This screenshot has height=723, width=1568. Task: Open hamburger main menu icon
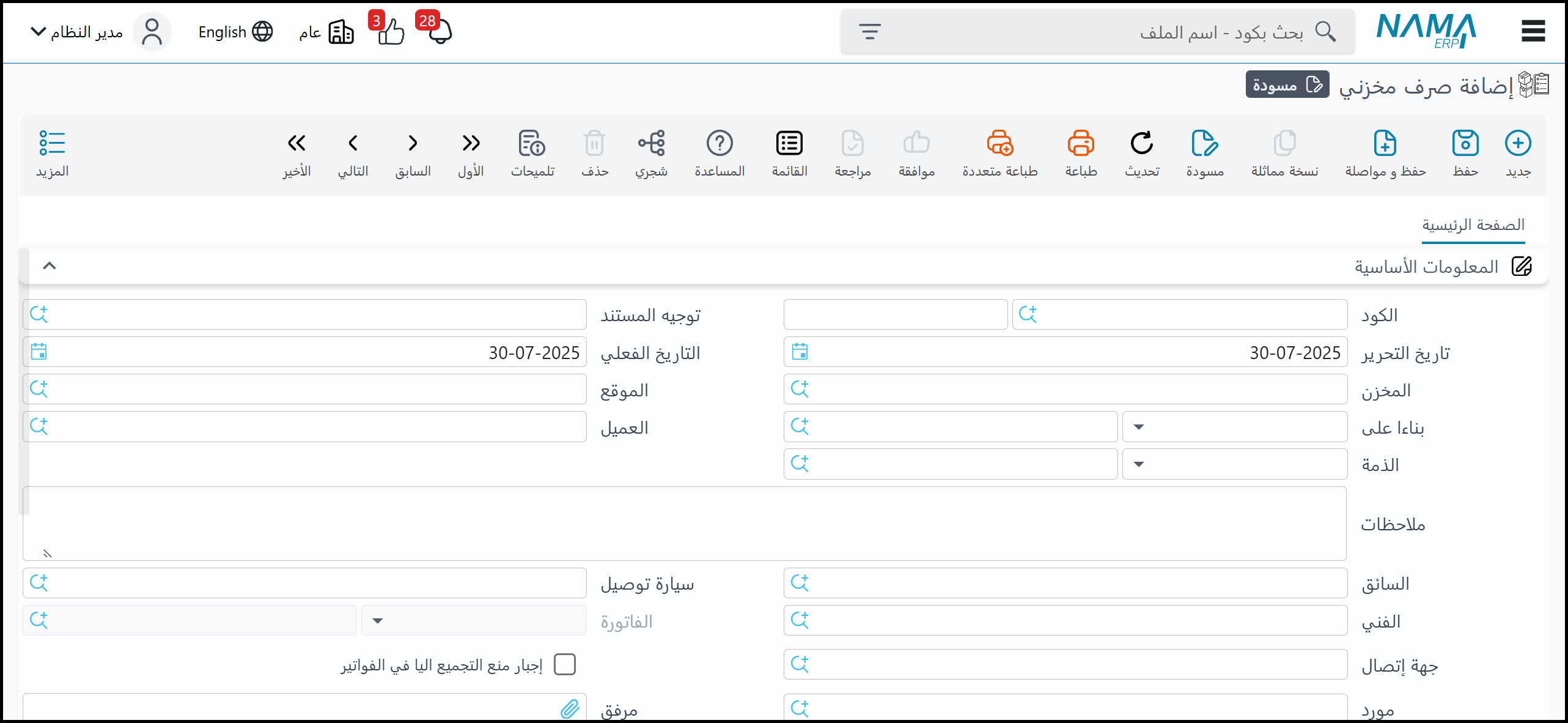[1533, 31]
